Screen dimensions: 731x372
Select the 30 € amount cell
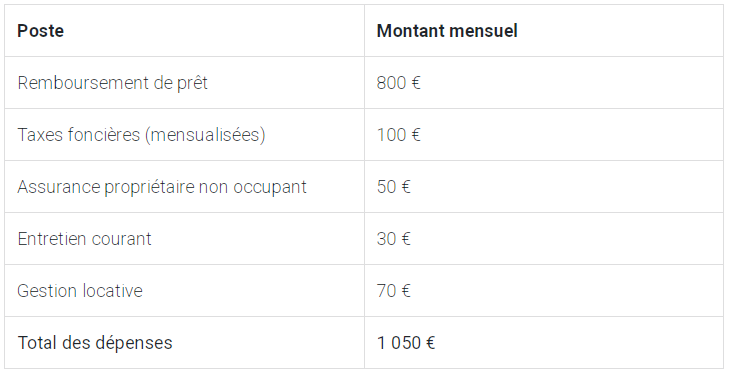tap(544, 239)
